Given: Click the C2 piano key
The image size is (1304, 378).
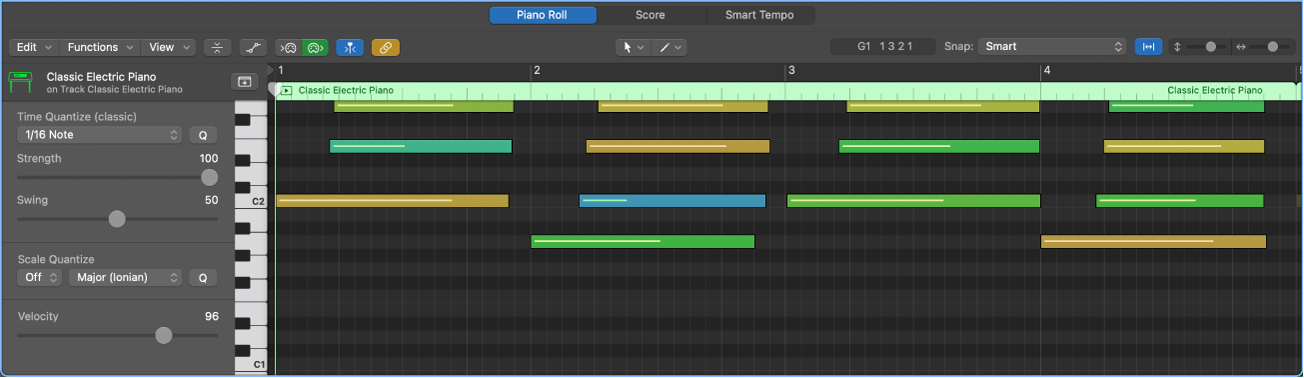Looking at the screenshot, I should [x=250, y=201].
